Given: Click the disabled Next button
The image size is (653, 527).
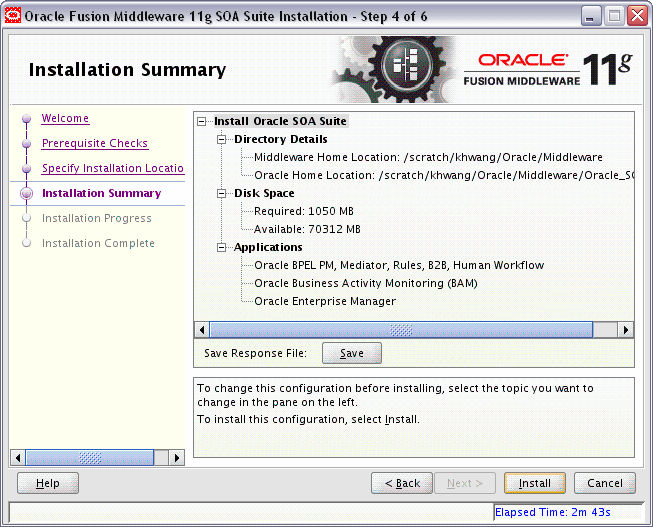Looking at the screenshot, I should coord(465,483).
